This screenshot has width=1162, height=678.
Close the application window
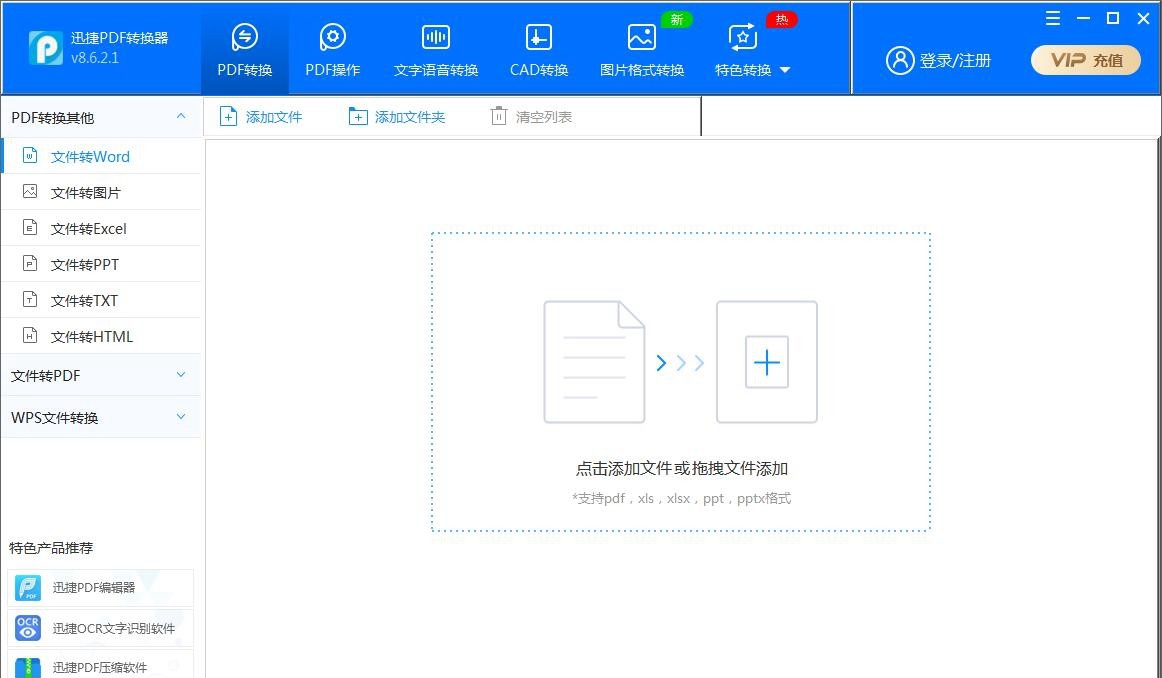coord(1143,19)
